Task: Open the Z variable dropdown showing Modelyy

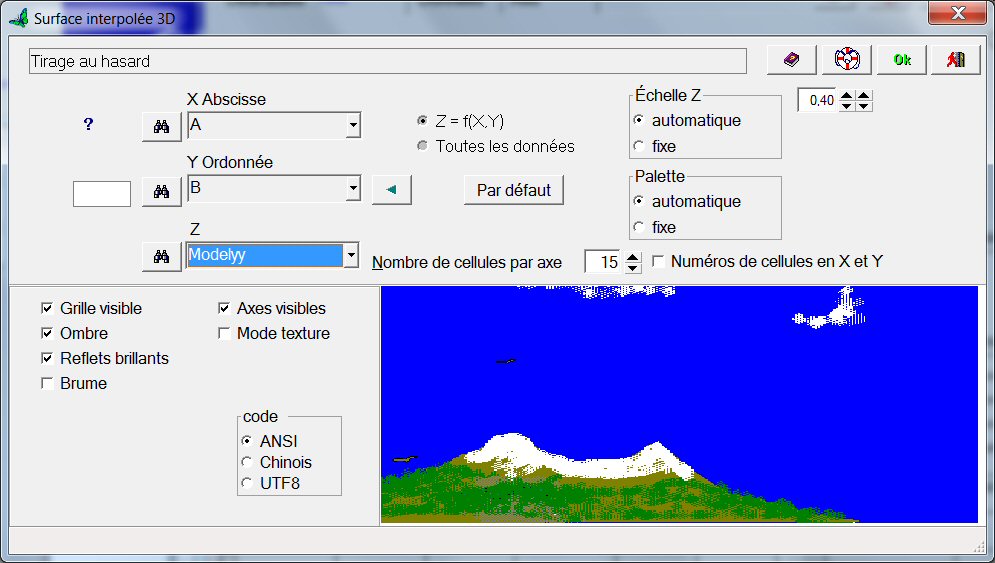Action: pos(351,255)
